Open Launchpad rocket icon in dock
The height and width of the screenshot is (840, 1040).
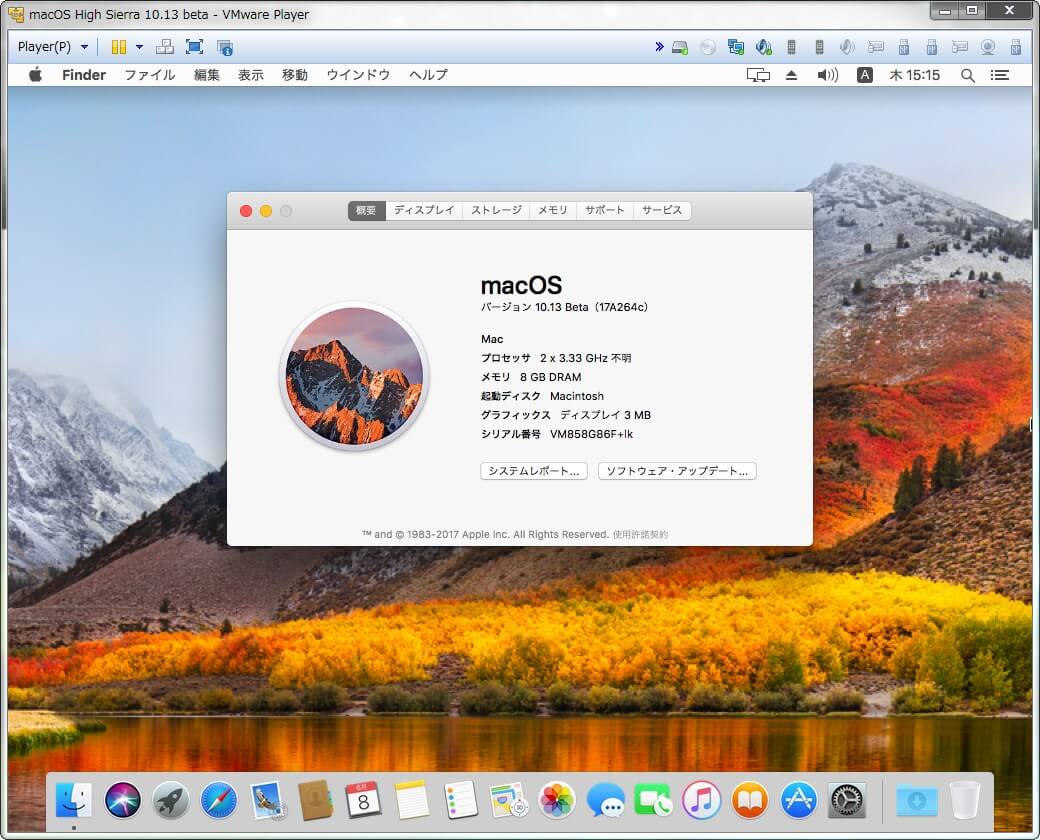[171, 800]
